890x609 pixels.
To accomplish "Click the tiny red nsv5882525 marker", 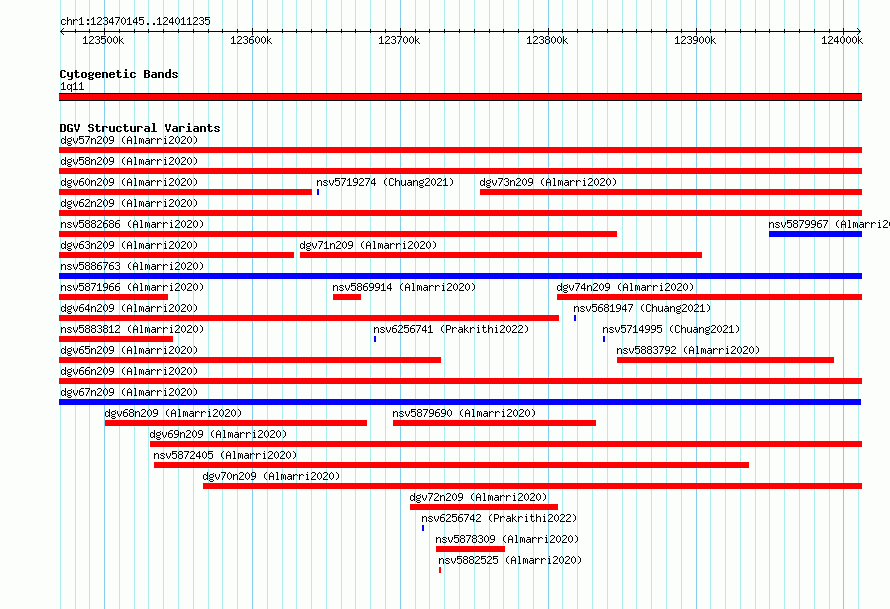I will [440, 570].
